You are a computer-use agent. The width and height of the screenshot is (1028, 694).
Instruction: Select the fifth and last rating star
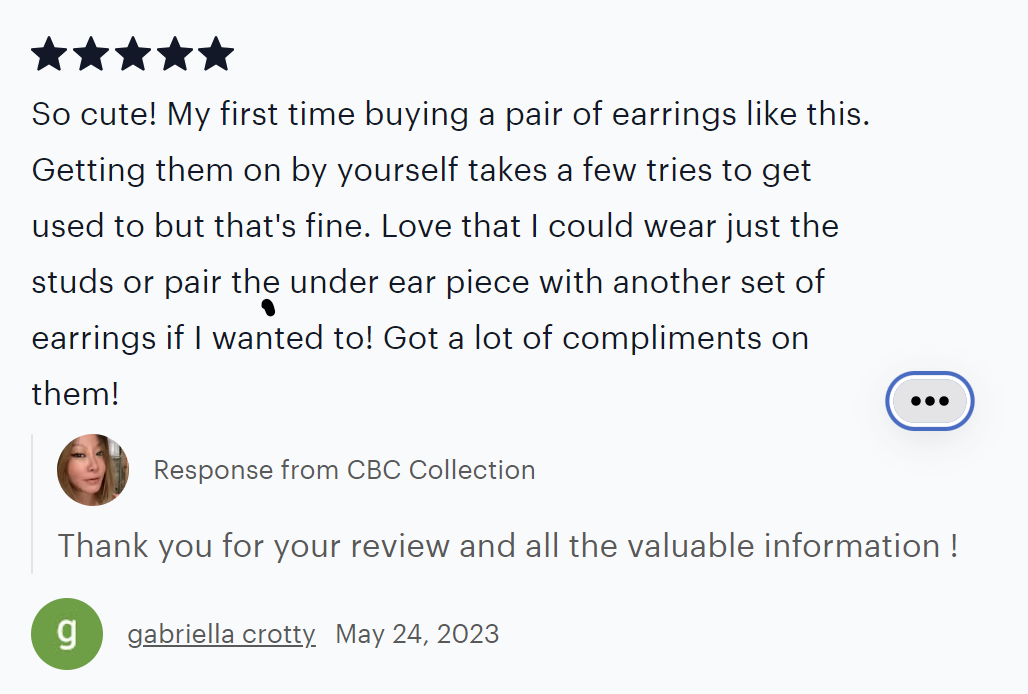point(216,54)
